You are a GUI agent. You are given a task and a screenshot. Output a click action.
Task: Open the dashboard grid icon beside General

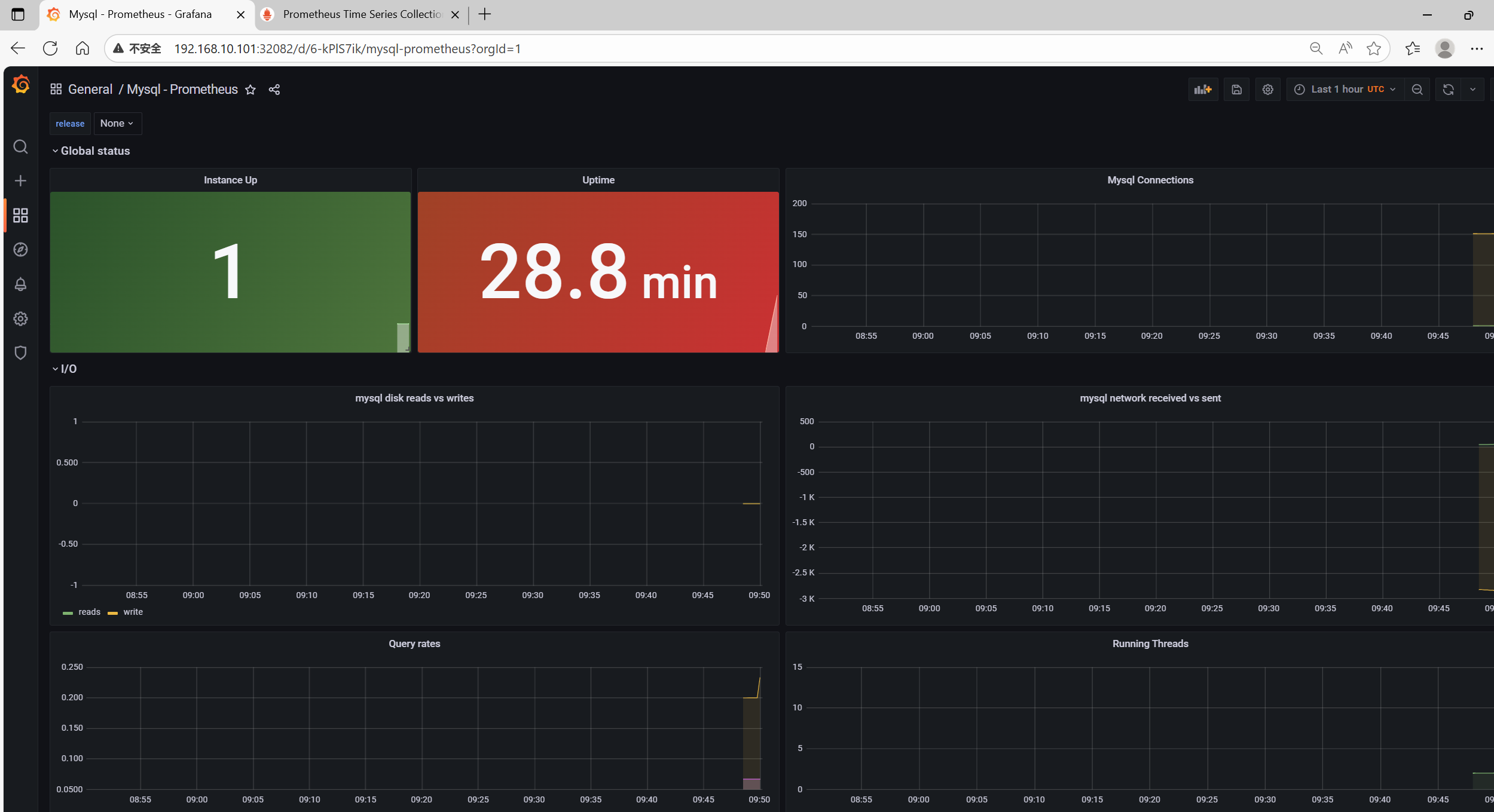(x=56, y=90)
